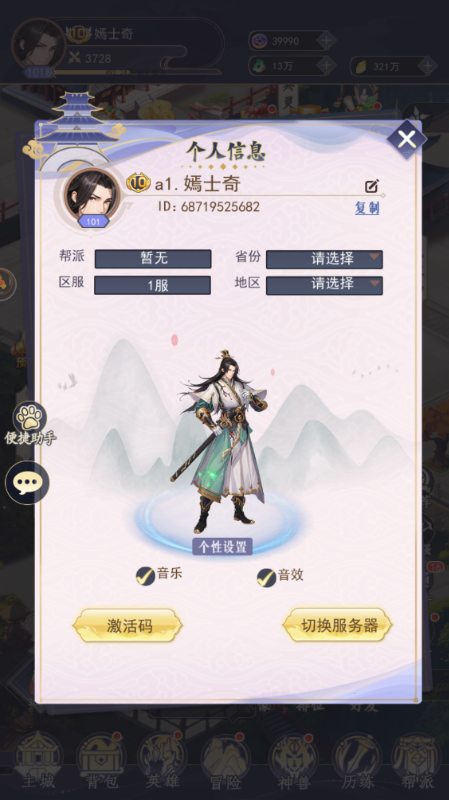Expand the 省份 province dropdown
Screen dimensions: 449x800
(x=325, y=259)
